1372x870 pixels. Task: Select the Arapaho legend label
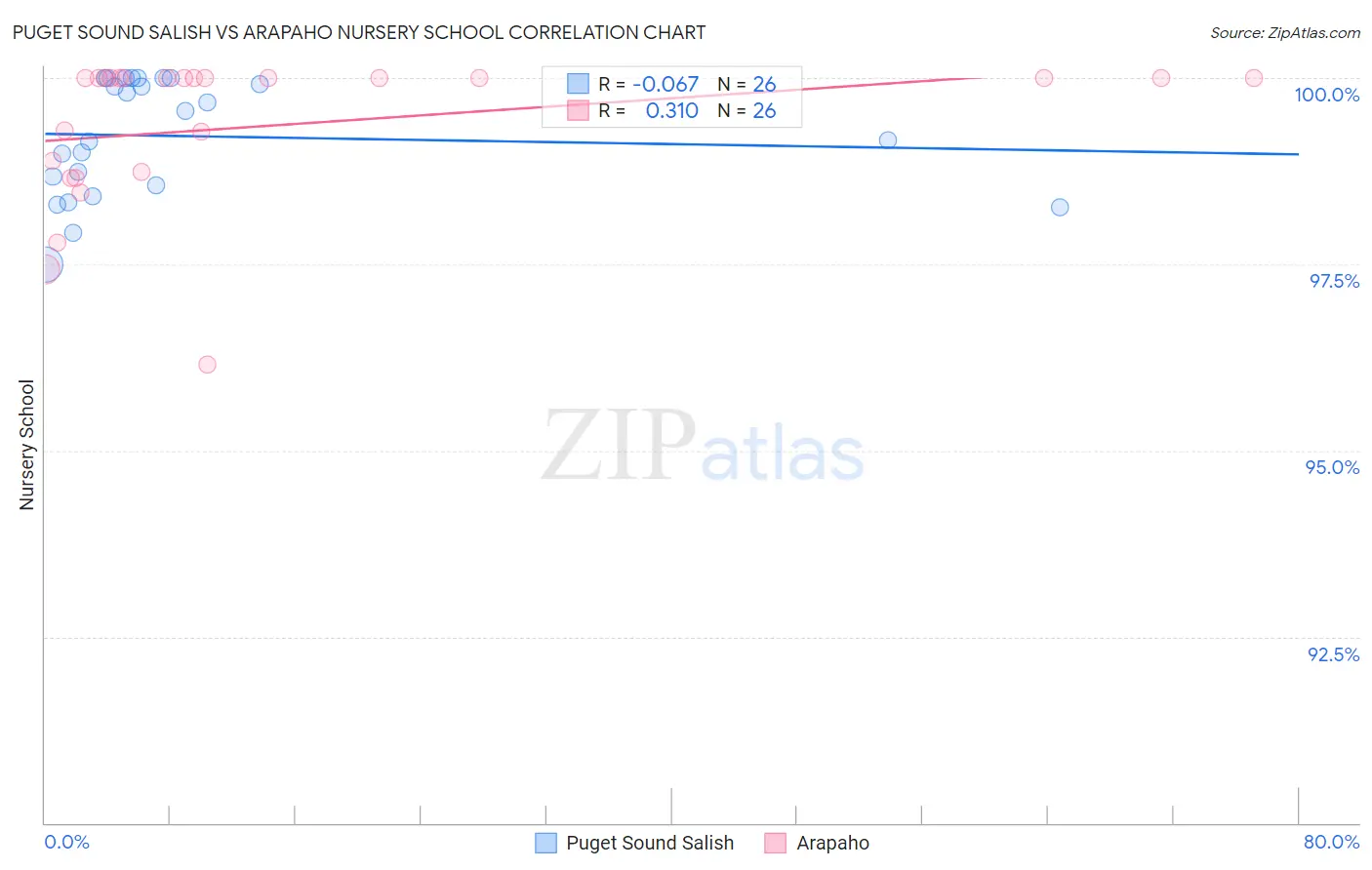point(832,843)
